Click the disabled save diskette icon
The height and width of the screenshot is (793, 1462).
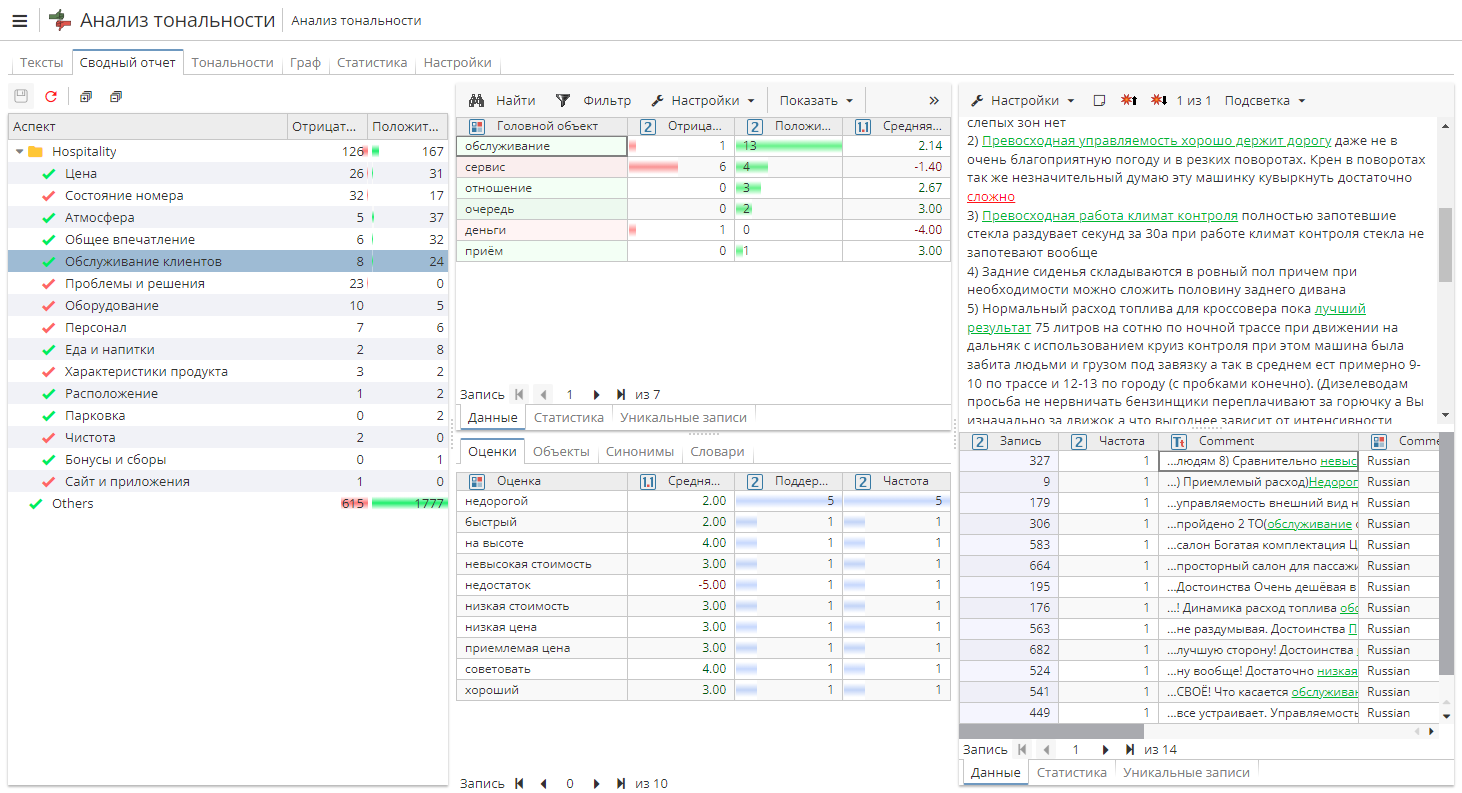click(x=21, y=97)
